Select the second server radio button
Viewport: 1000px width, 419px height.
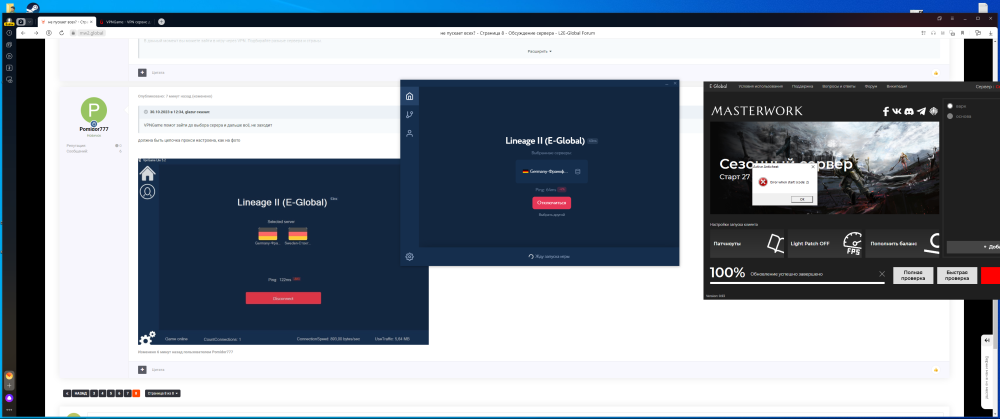[x=949, y=116]
